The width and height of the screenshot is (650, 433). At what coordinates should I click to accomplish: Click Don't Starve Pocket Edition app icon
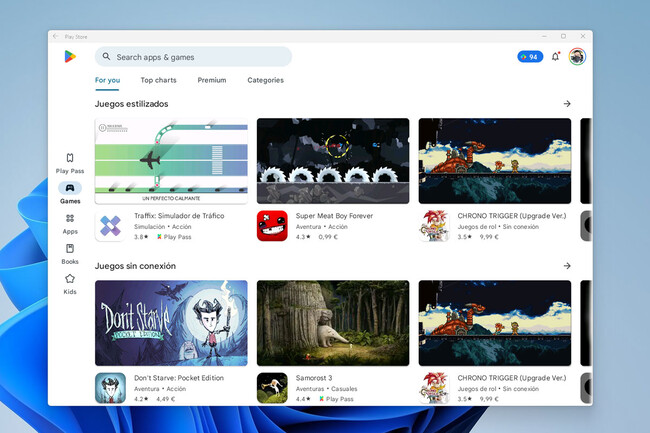(110, 388)
